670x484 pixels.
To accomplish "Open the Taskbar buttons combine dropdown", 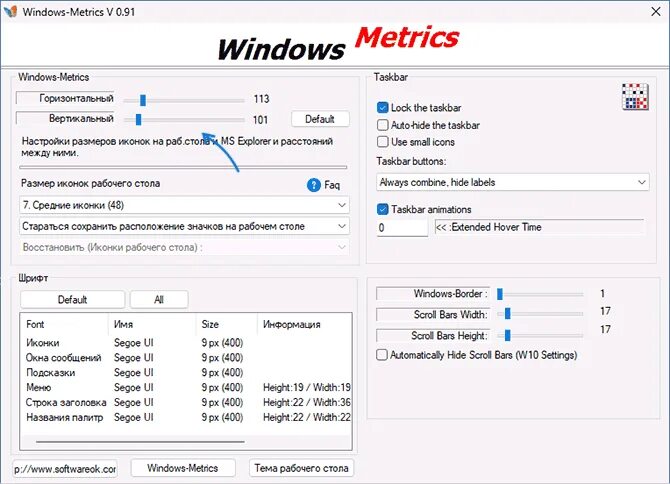I will (513, 182).
